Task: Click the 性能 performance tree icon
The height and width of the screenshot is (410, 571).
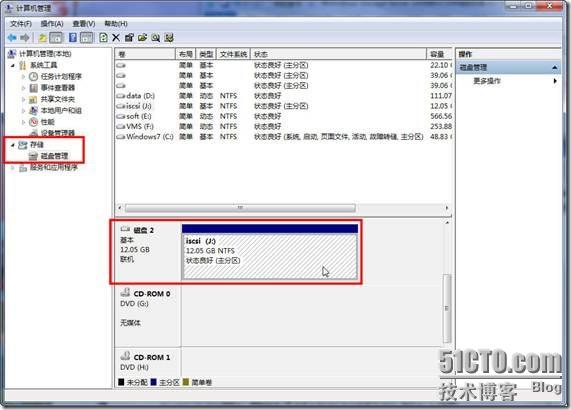Action: click(x=33, y=122)
